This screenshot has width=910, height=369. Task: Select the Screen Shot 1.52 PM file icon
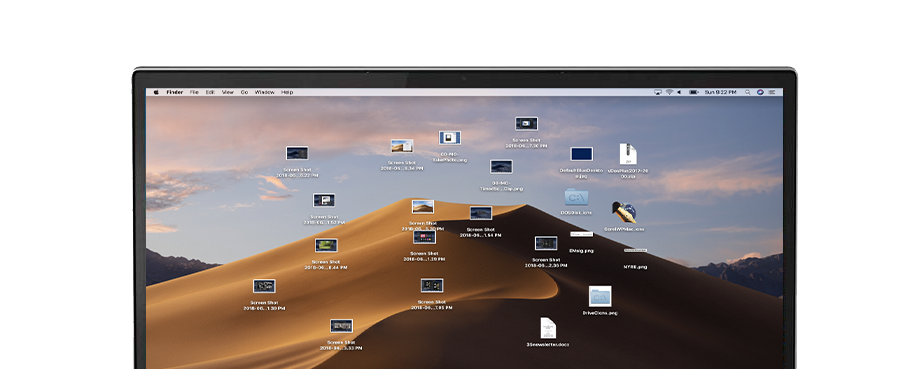click(x=324, y=200)
